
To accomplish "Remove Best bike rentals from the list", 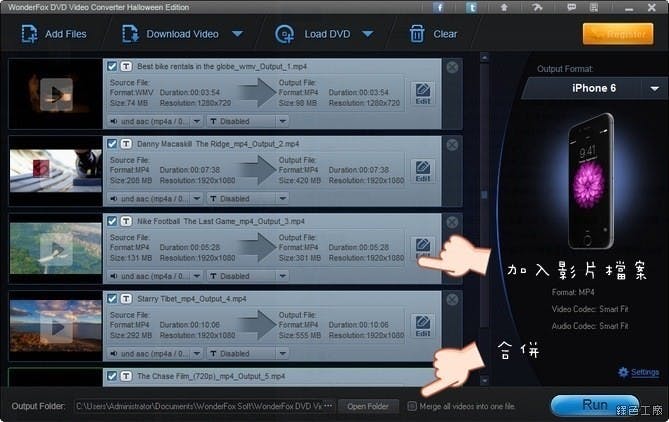I will (x=453, y=67).
